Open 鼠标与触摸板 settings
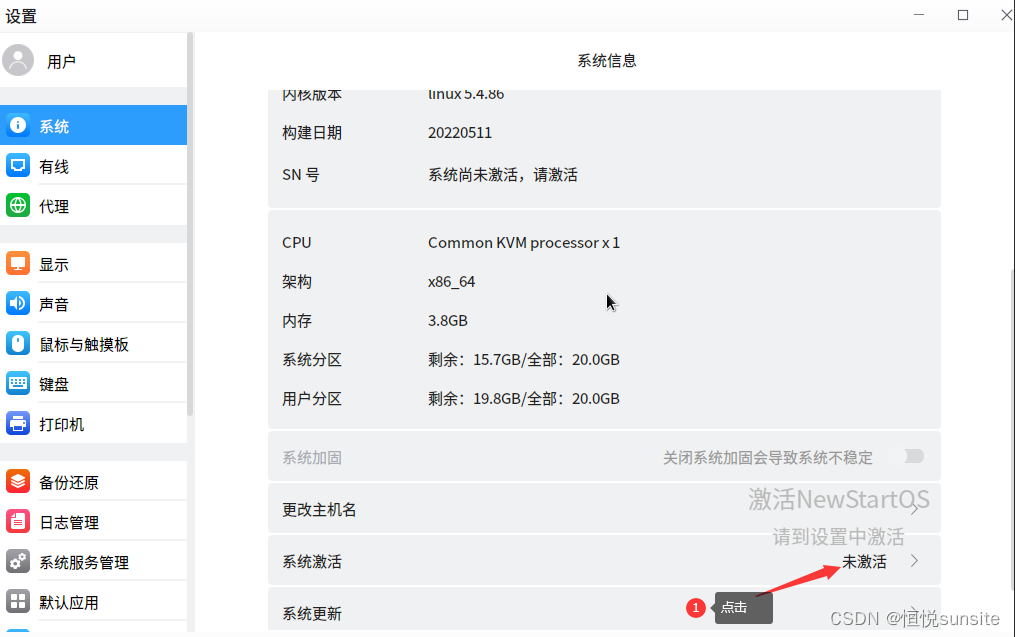1015x637 pixels. [x=93, y=343]
